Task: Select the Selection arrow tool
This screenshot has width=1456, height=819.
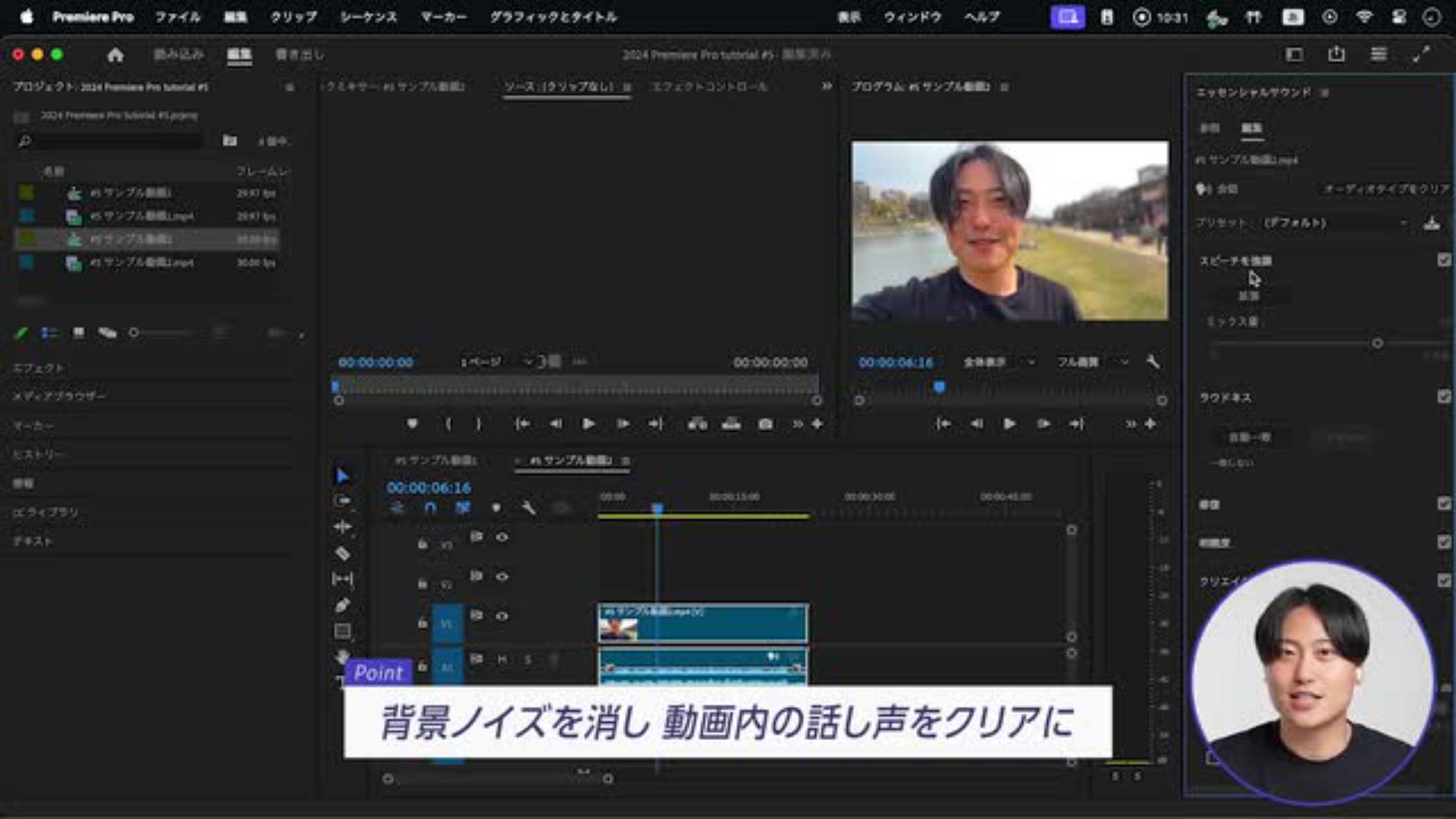Action: pyautogui.click(x=343, y=475)
